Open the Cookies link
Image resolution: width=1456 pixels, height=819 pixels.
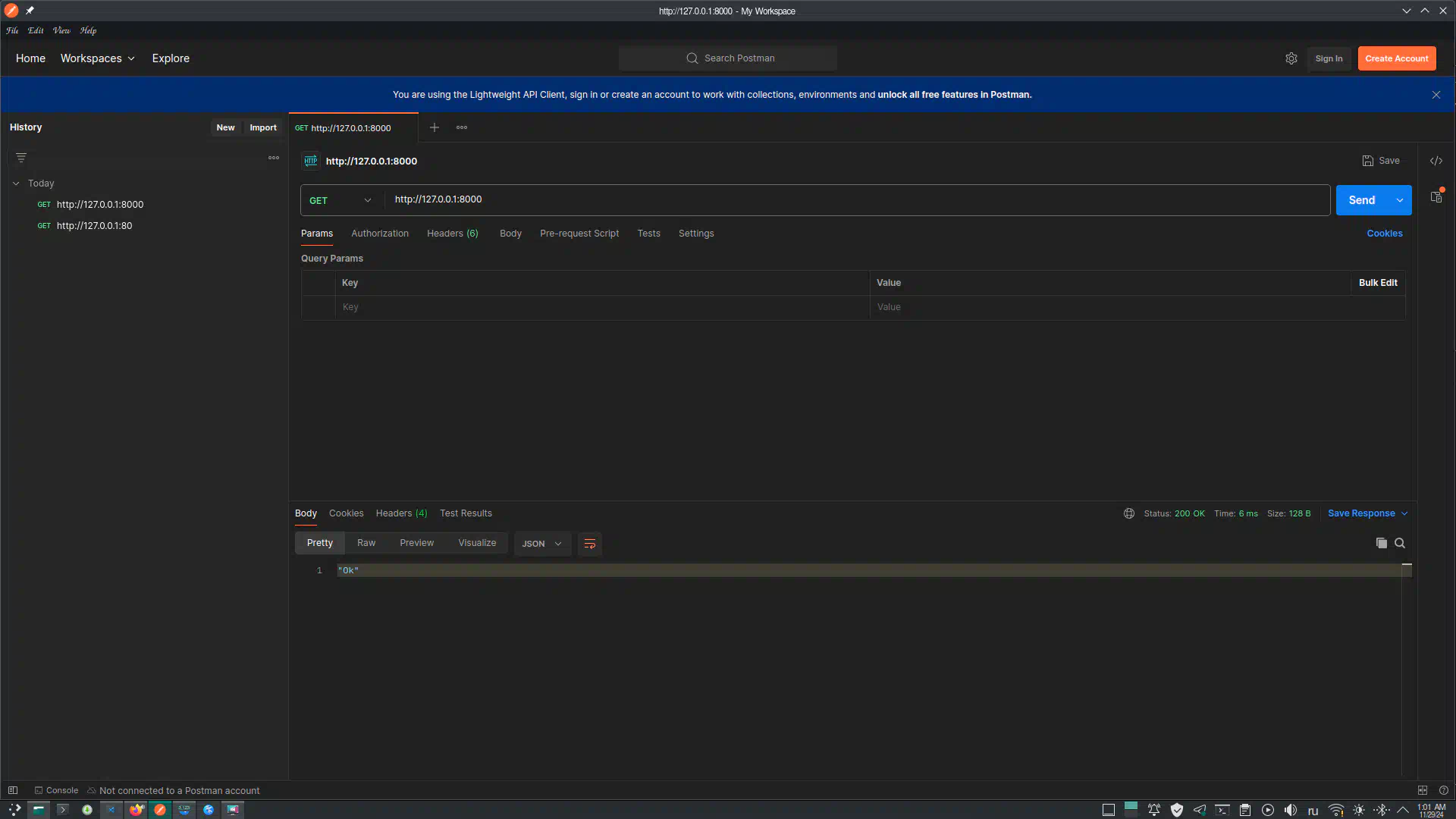(x=1385, y=234)
